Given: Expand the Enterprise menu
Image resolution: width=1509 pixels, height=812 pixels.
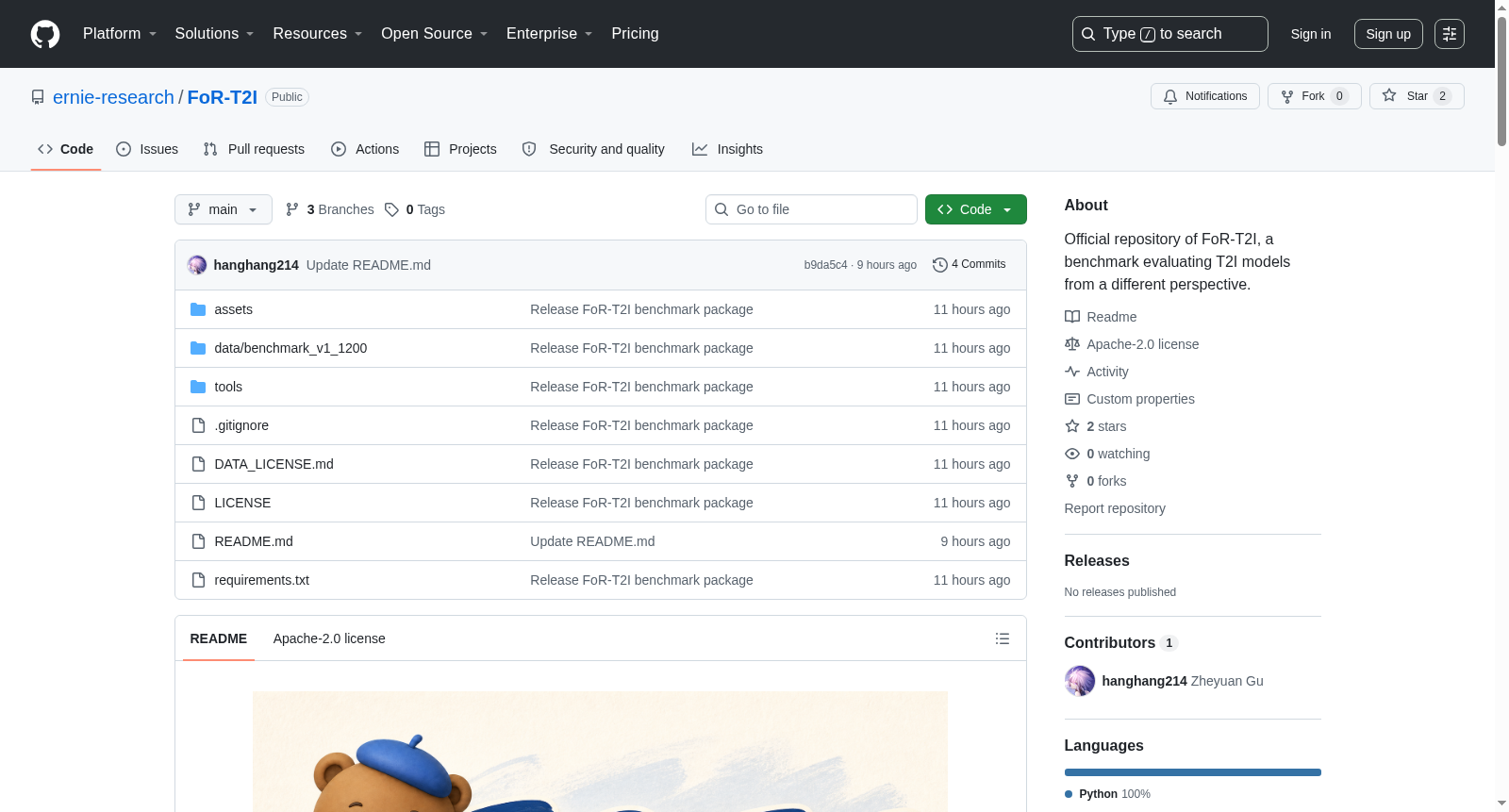Looking at the screenshot, I should (550, 34).
